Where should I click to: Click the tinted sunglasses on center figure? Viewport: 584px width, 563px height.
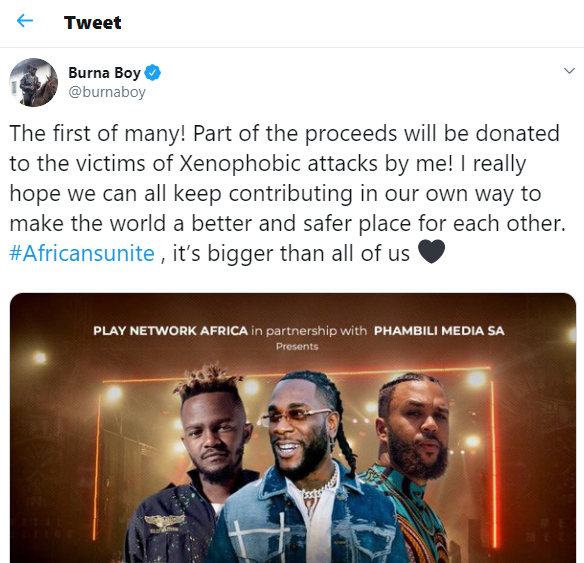tap(296, 417)
